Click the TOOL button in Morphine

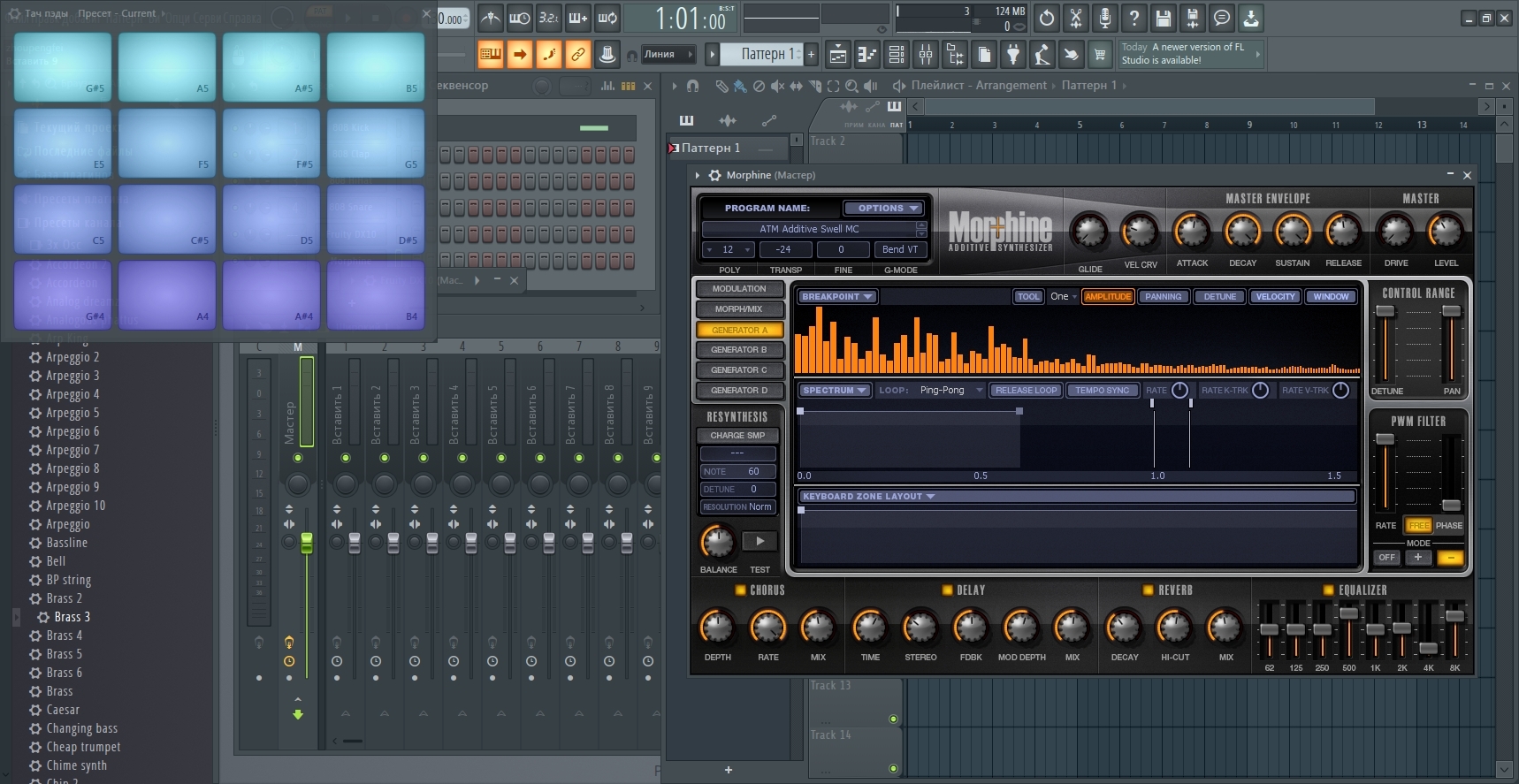click(1028, 297)
